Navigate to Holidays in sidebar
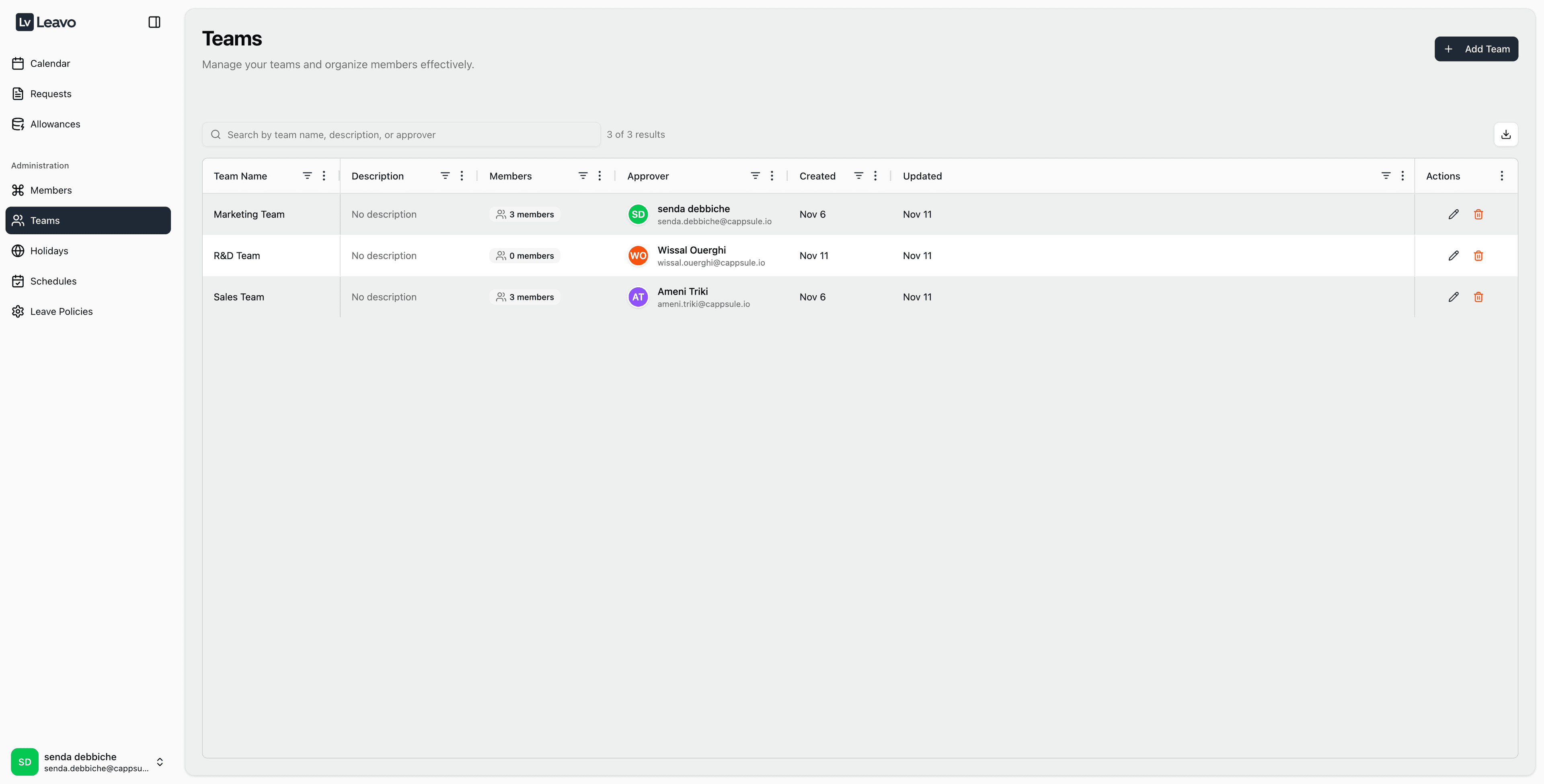Screen dimensions: 1544x784 [49, 251]
